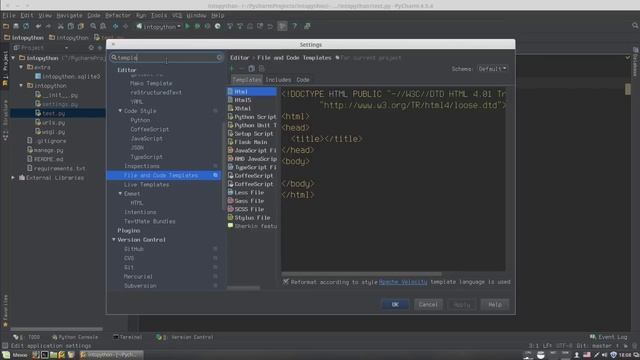This screenshot has height=360, width=640.
Task: Open the Refactor menu
Action: [x=118, y=16]
